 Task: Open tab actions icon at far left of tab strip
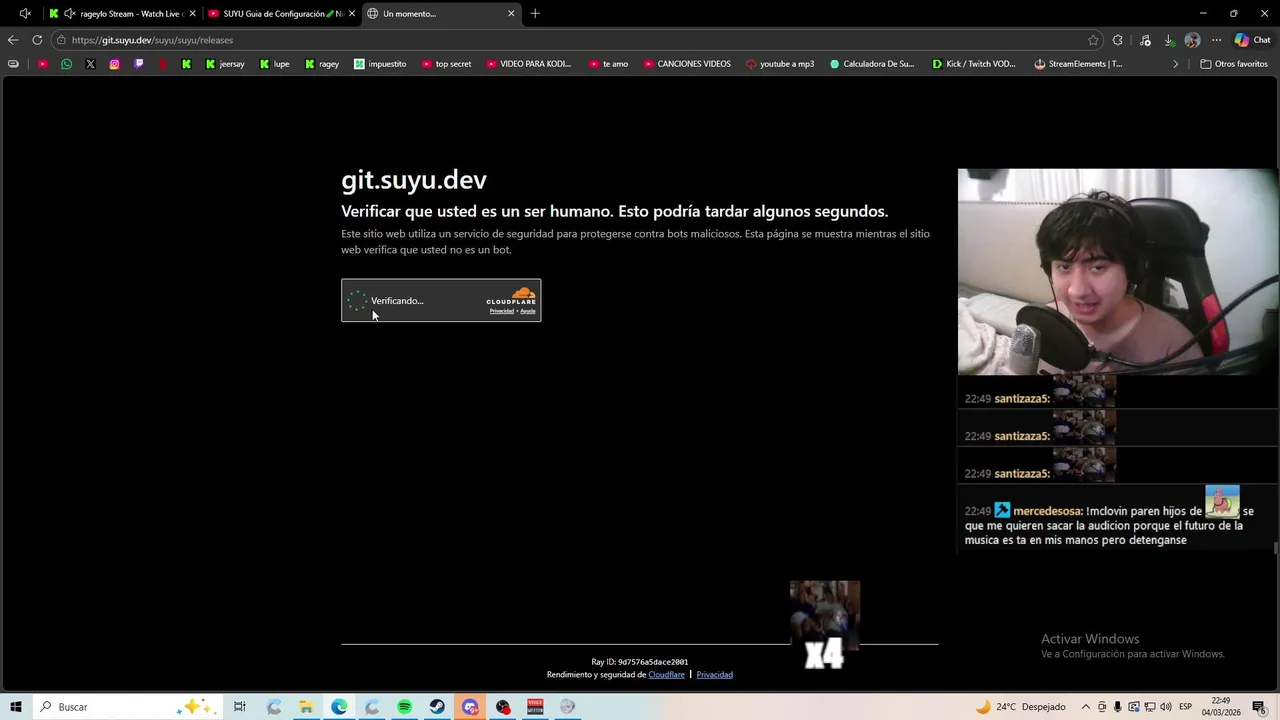(x=24, y=14)
